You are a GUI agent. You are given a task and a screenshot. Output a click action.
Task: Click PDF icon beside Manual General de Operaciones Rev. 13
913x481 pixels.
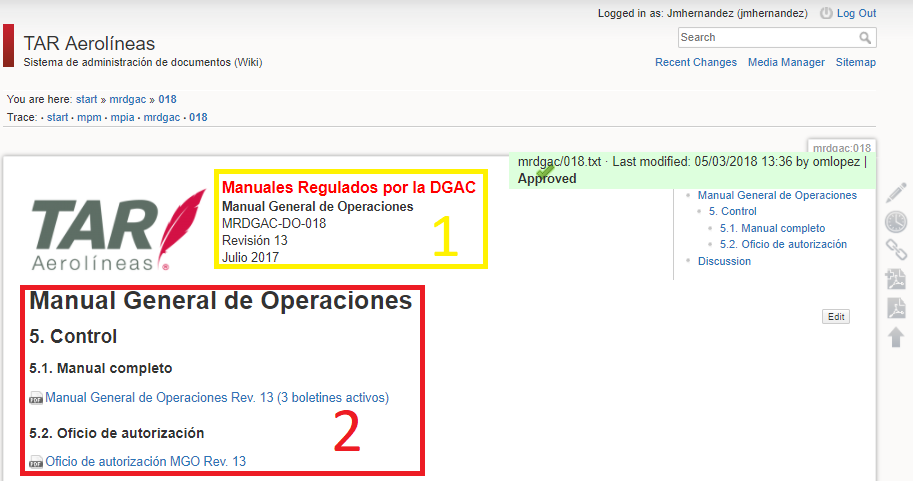pos(36,398)
